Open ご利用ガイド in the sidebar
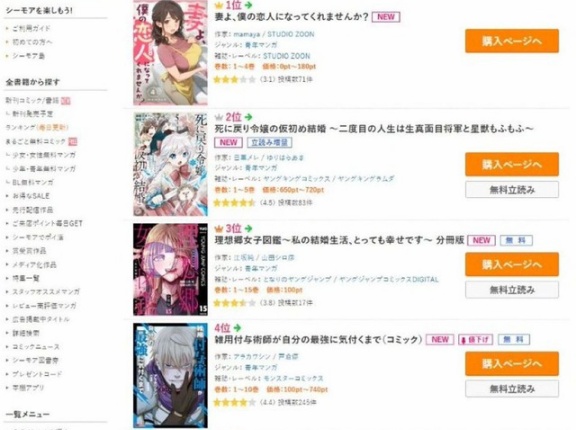Image resolution: width=576 pixels, height=430 pixels. click(31, 28)
